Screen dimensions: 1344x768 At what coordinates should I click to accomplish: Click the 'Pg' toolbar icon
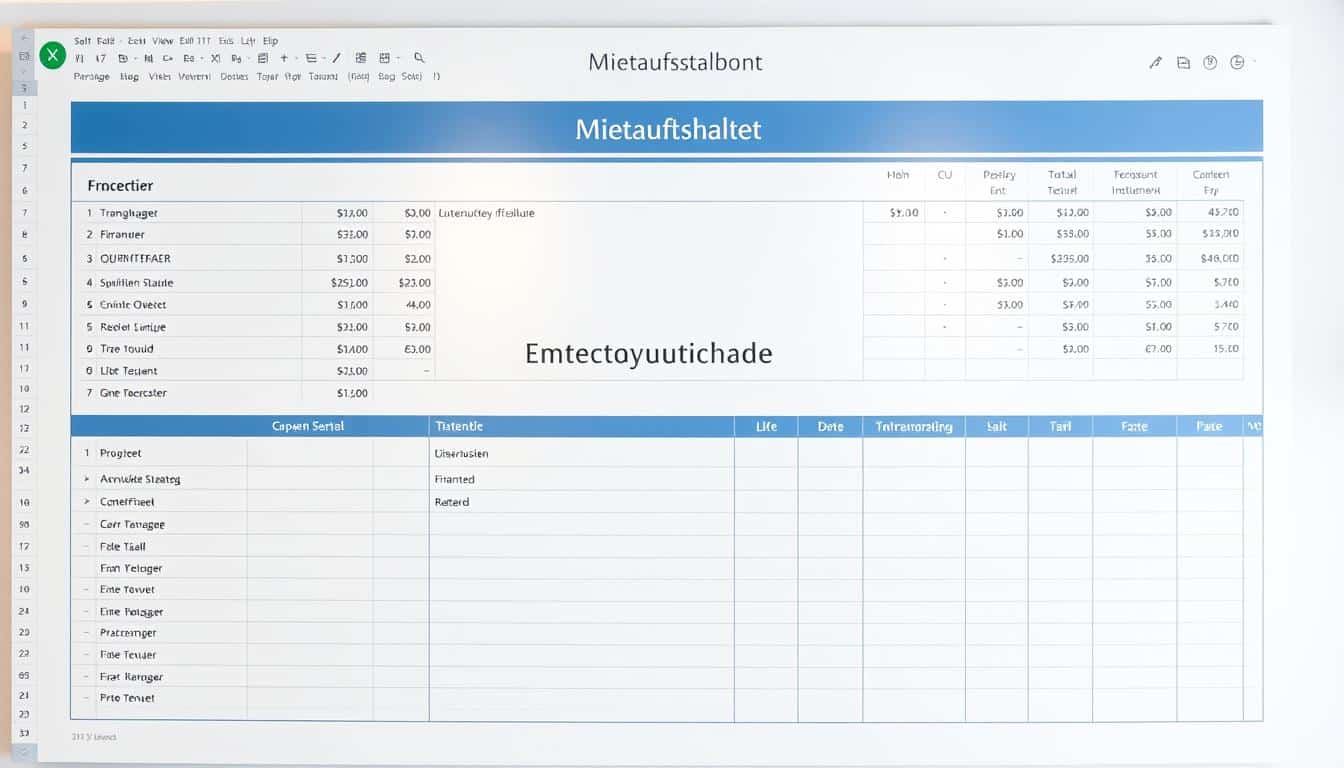[236, 58]
